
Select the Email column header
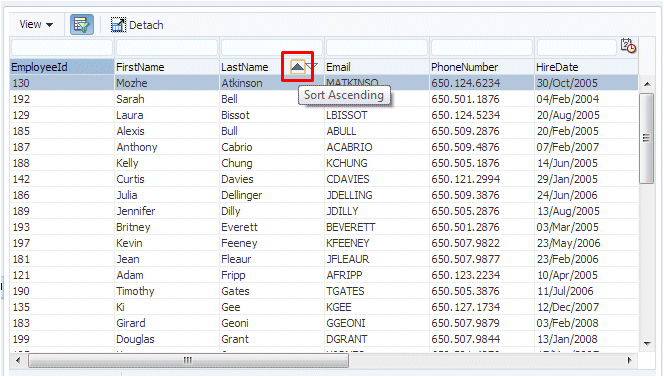tap(377, 67)
